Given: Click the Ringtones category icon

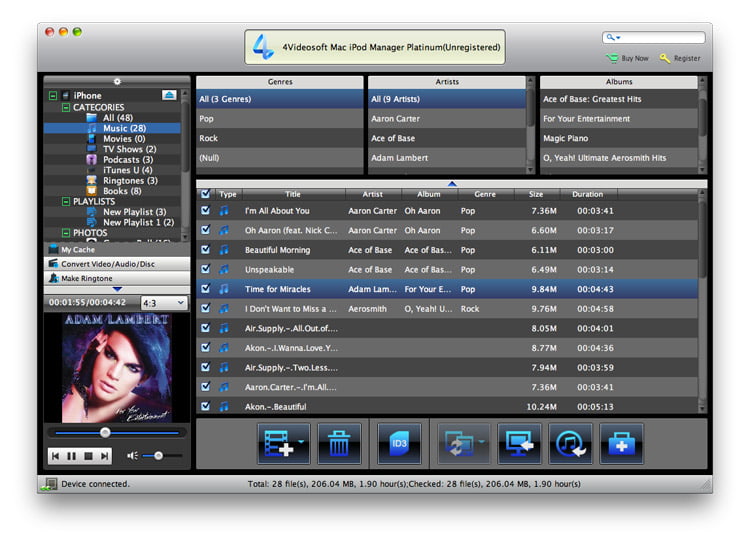Looking at the screenshot, I should click(x=91, y=180).
